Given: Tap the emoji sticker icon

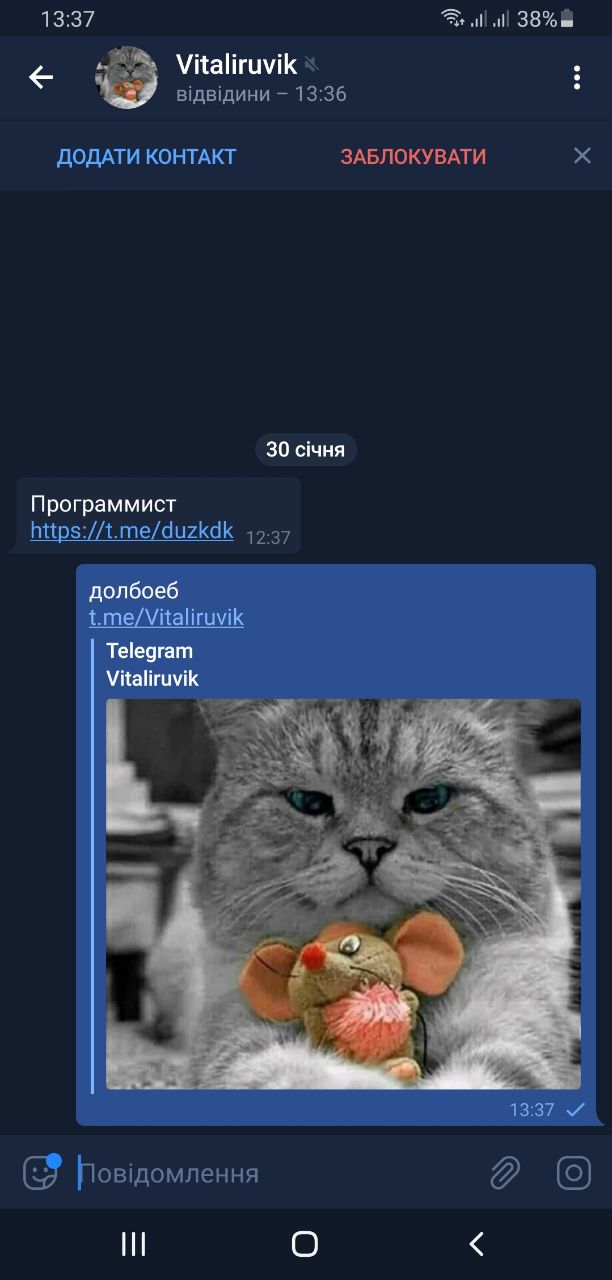Looking at the screenshot, I should pos(41,1172).
